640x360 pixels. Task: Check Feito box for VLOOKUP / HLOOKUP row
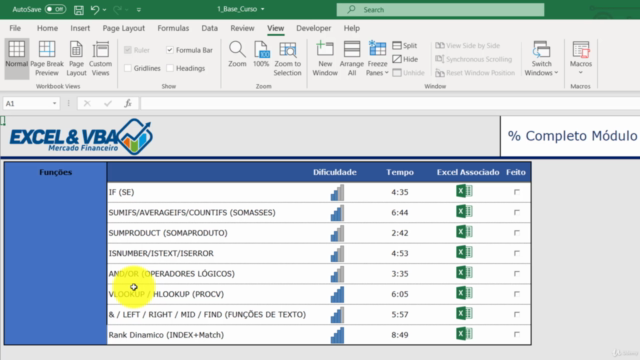517,294
